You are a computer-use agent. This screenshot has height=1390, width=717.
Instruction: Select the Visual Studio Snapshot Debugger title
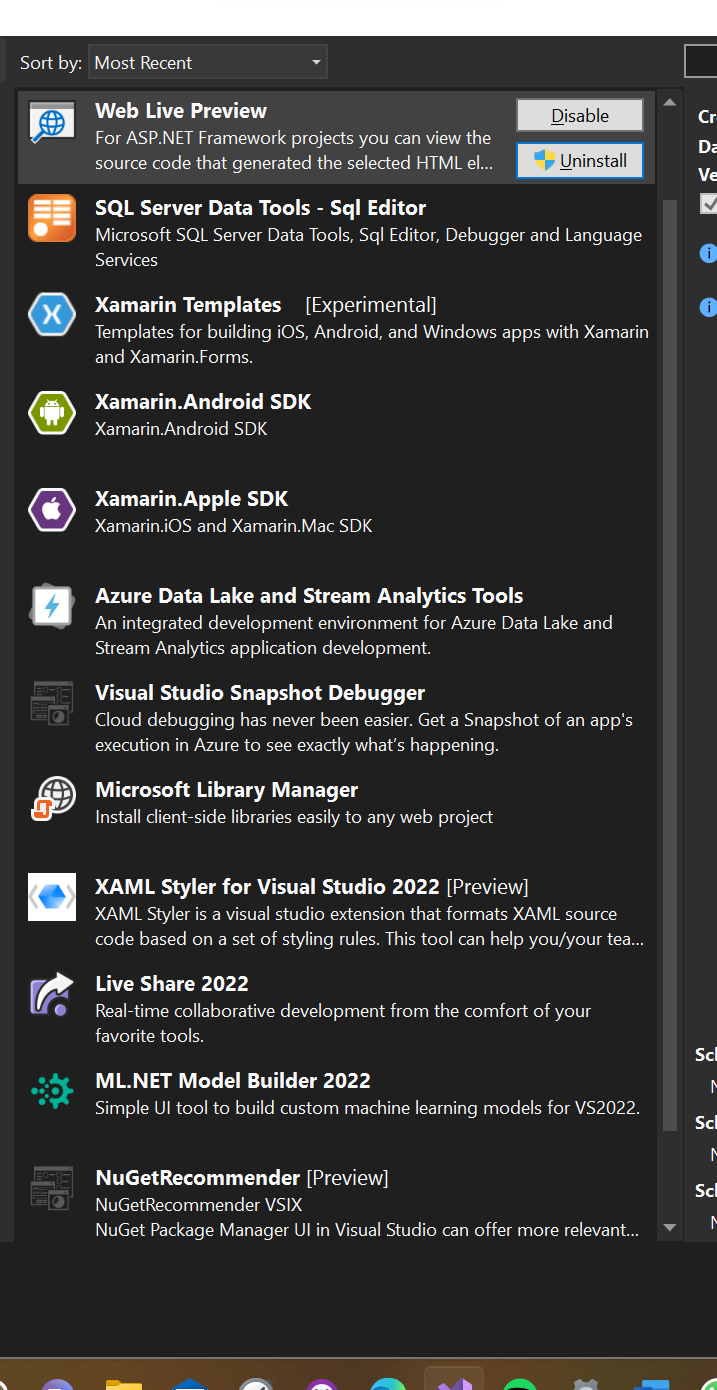coord(260,693)
